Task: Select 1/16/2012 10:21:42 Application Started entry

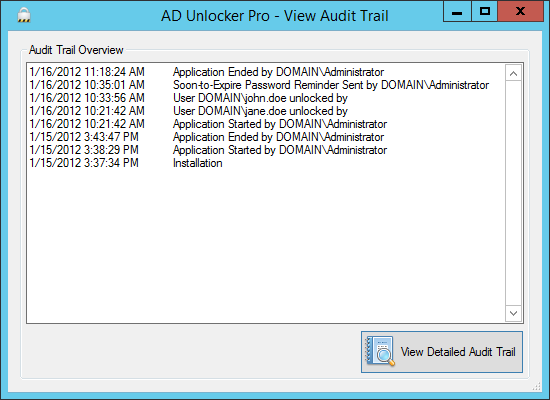Action: [x=266, y=124]
